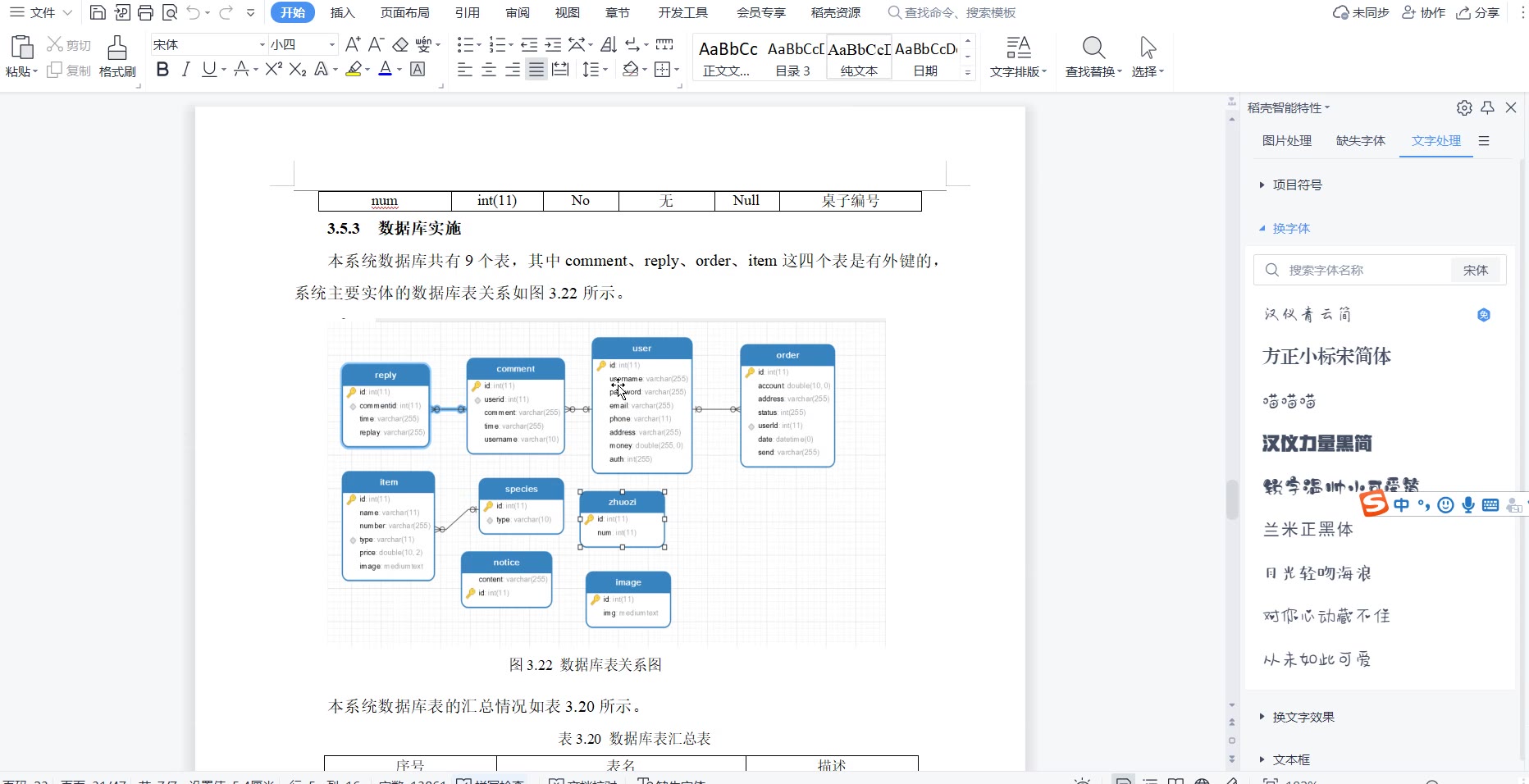Click the search commands box
This screenshot has width=1529, height=784.
pos(952,12)
